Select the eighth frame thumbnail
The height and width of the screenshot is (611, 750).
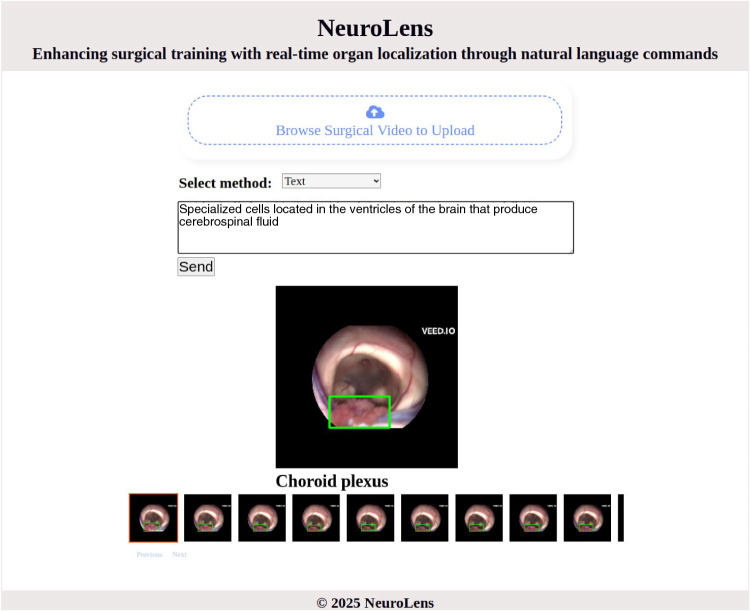click(533, 518)
